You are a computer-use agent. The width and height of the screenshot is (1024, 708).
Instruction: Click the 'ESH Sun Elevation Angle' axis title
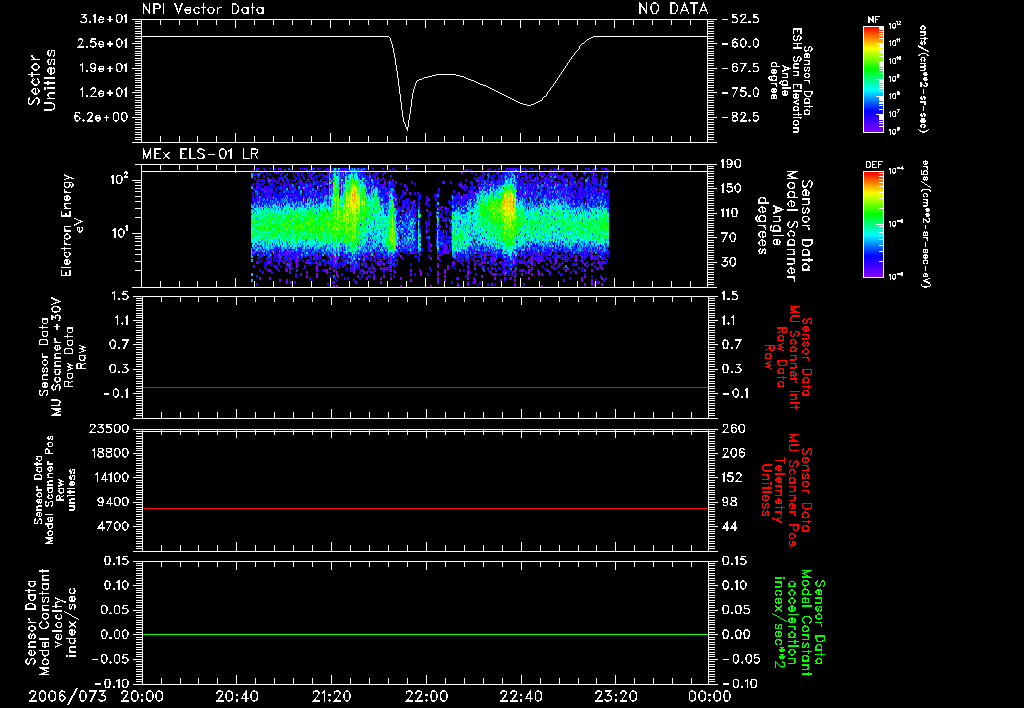(790, 80)
